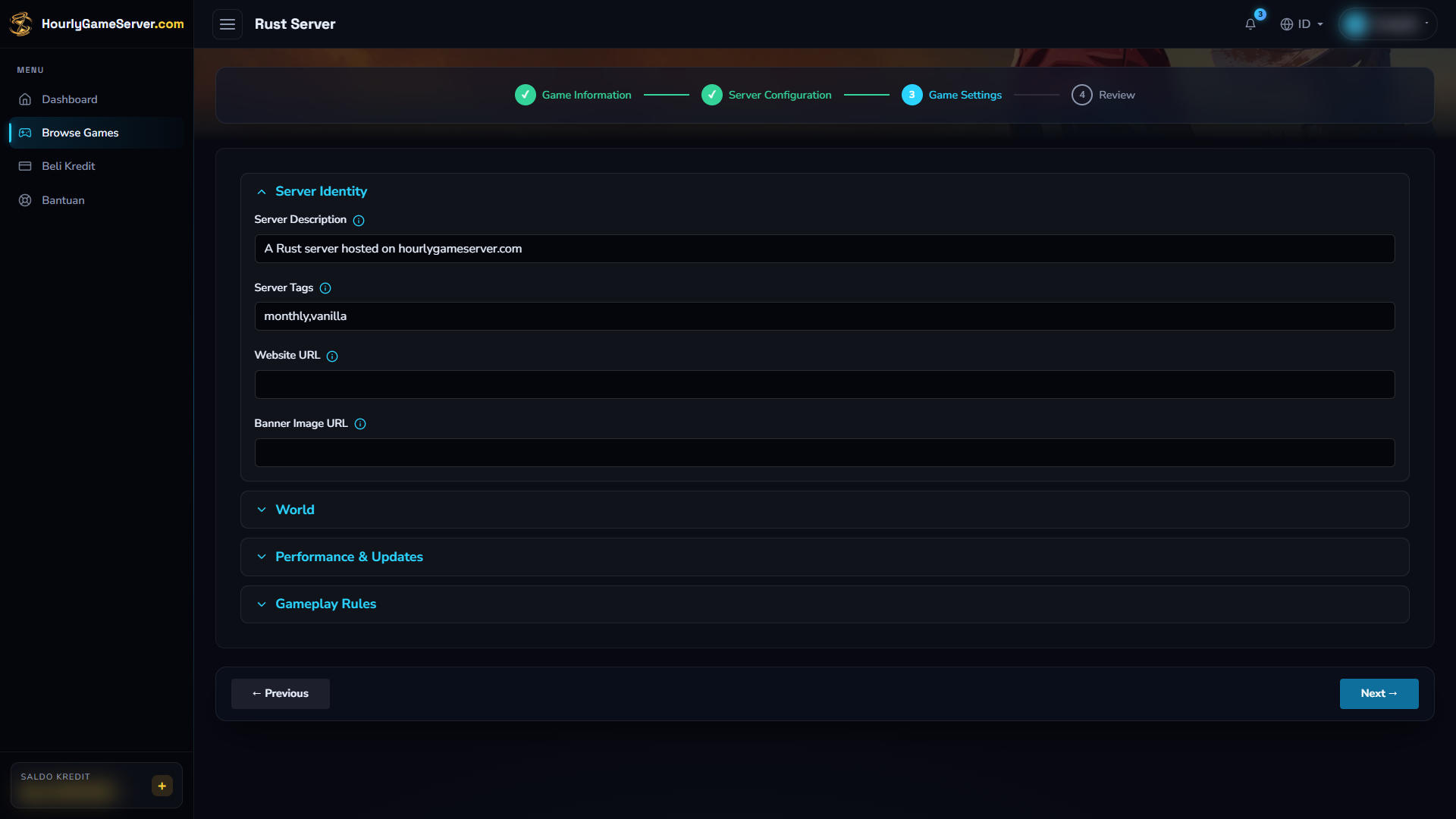Click the Server Description info icon

pyautogui.click(x=359, y=221)
